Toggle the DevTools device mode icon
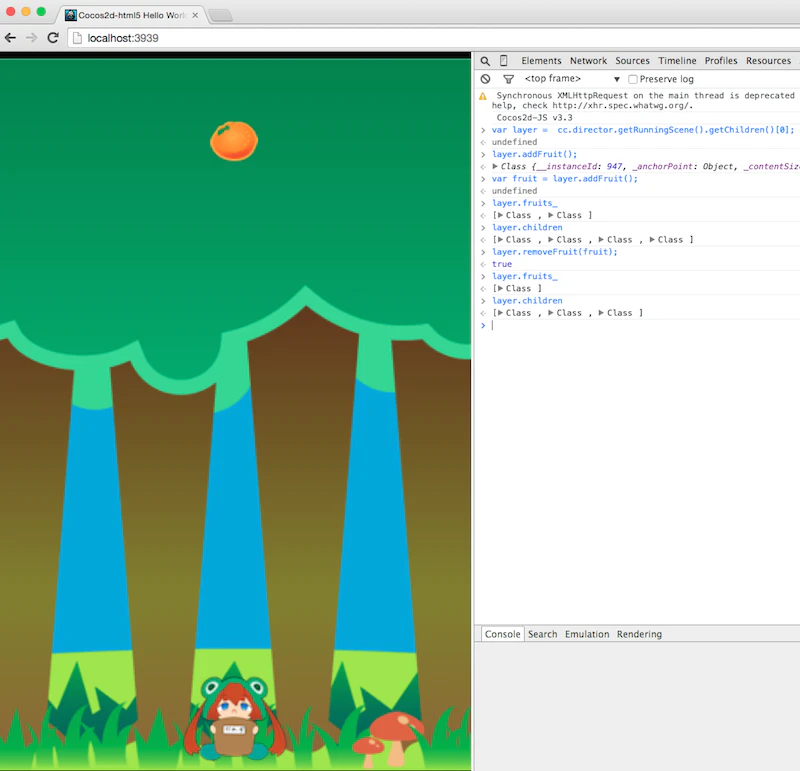 tap(504, 61)
